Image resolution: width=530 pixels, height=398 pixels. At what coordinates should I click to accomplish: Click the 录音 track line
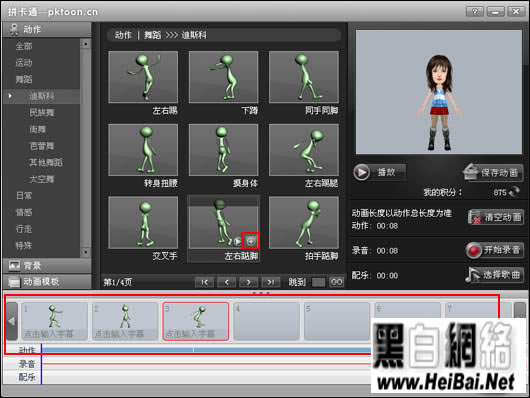click(x=206, y=364)
